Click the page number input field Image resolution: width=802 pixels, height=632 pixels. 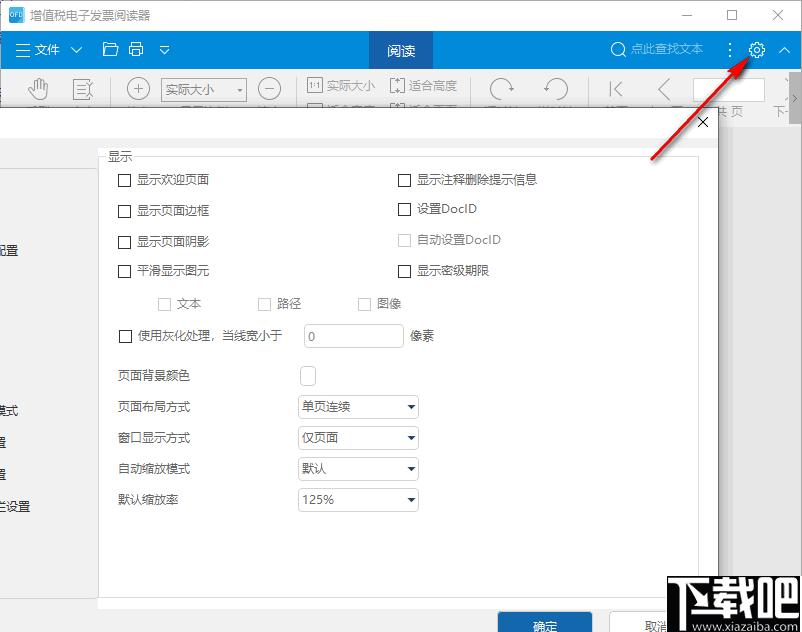coord(729,90)
